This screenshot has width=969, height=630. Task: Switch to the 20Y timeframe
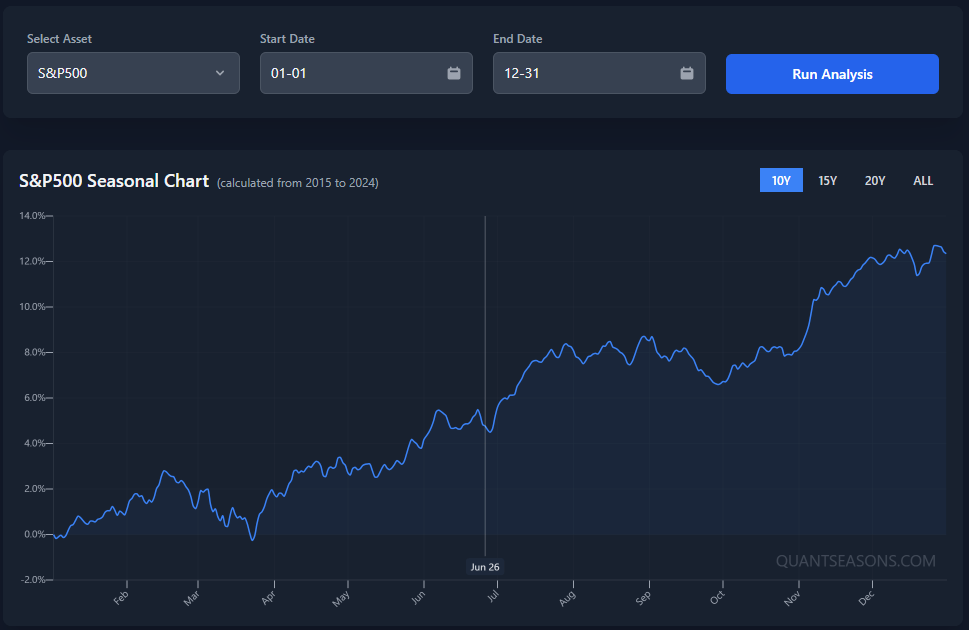point(874,181)
